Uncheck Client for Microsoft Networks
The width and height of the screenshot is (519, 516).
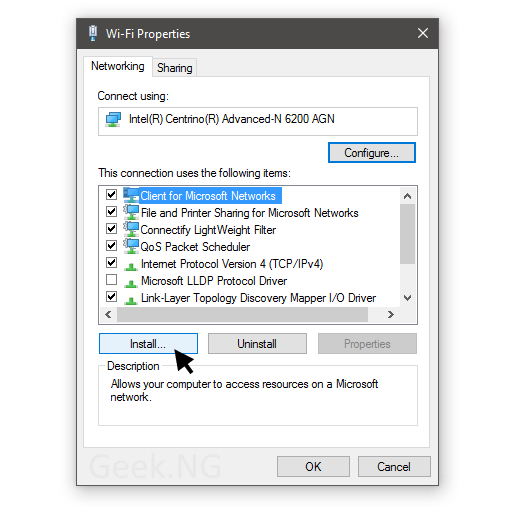[x=111, y=194]
